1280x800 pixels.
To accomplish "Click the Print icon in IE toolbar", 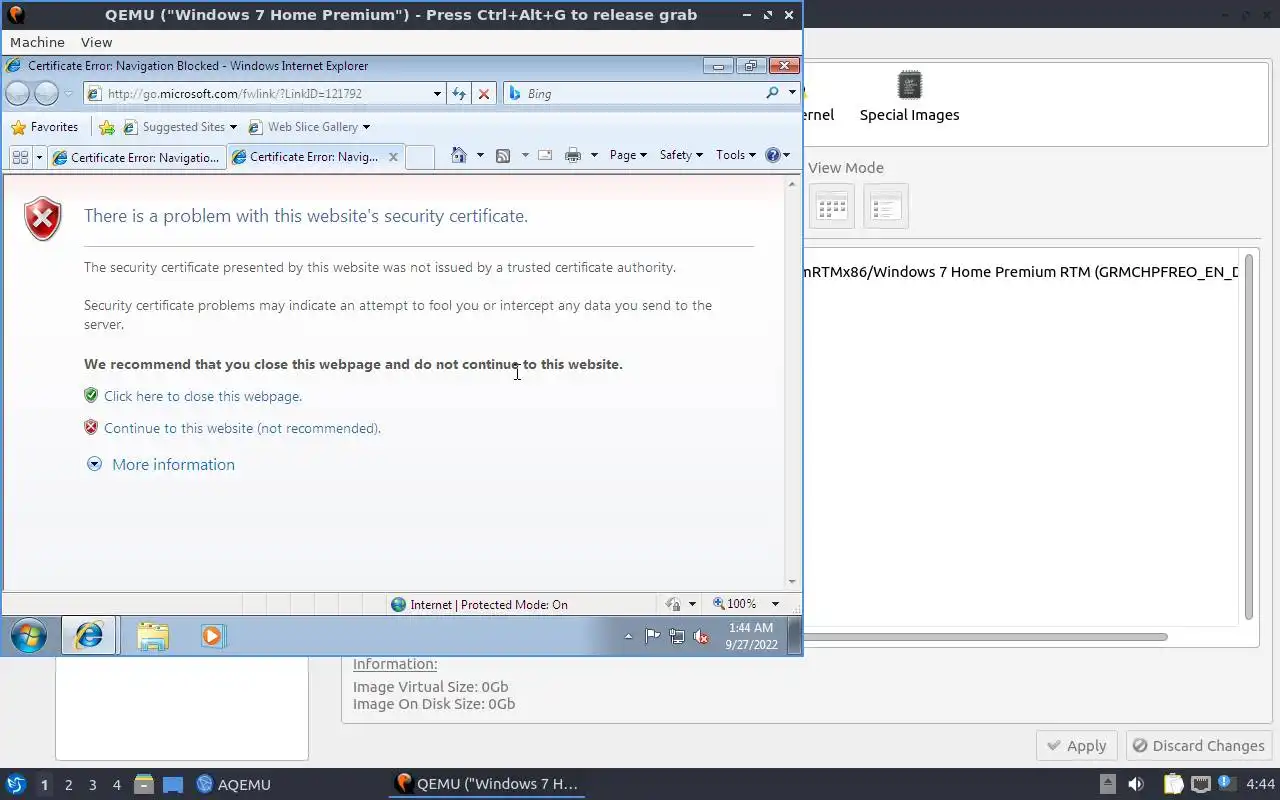I will click(573, 155).
